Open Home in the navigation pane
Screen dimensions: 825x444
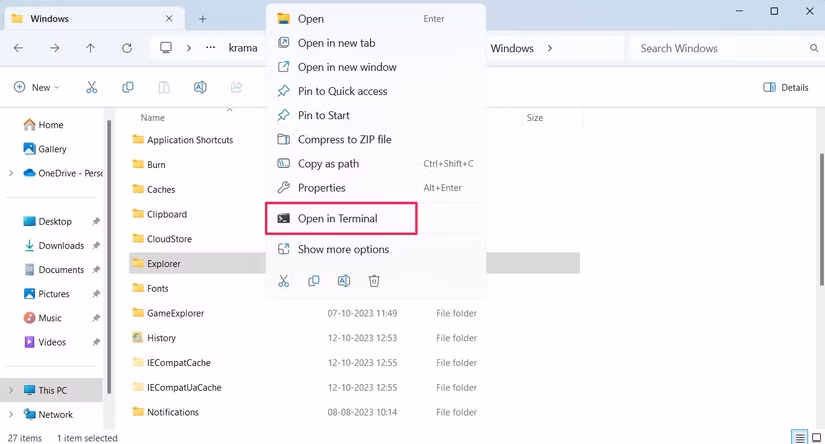coord(43,125)
